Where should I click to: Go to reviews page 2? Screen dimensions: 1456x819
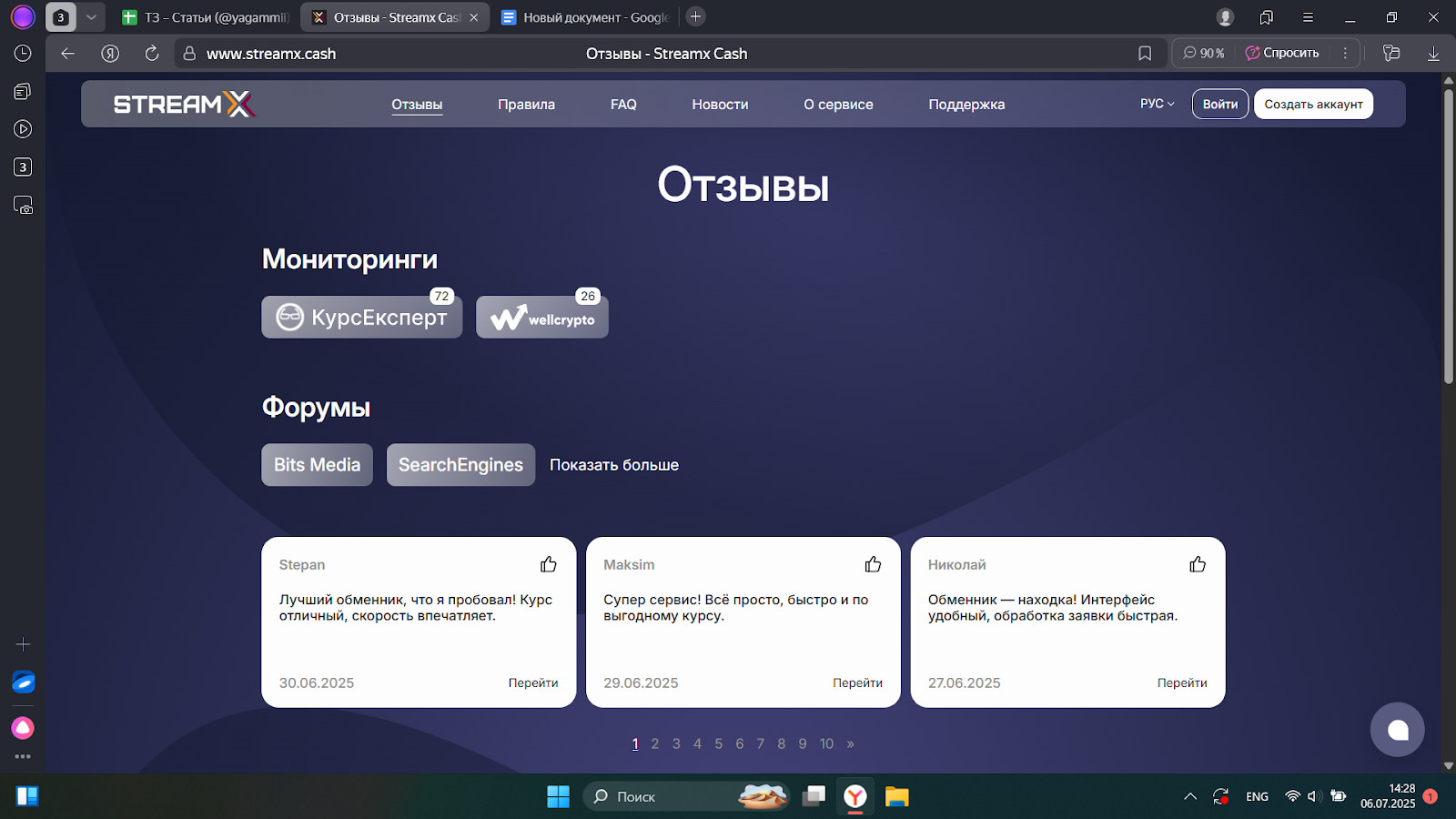pos(654,743)
